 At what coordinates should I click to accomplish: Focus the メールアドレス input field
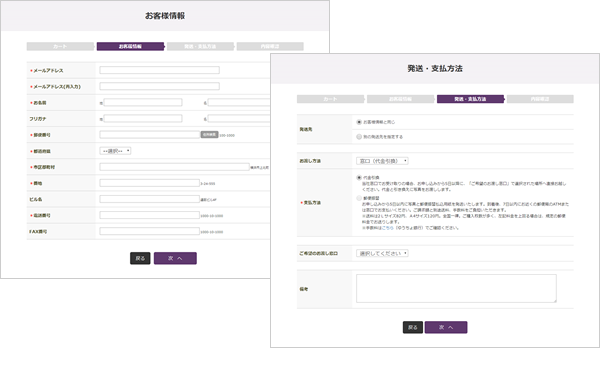click(160, 70)
